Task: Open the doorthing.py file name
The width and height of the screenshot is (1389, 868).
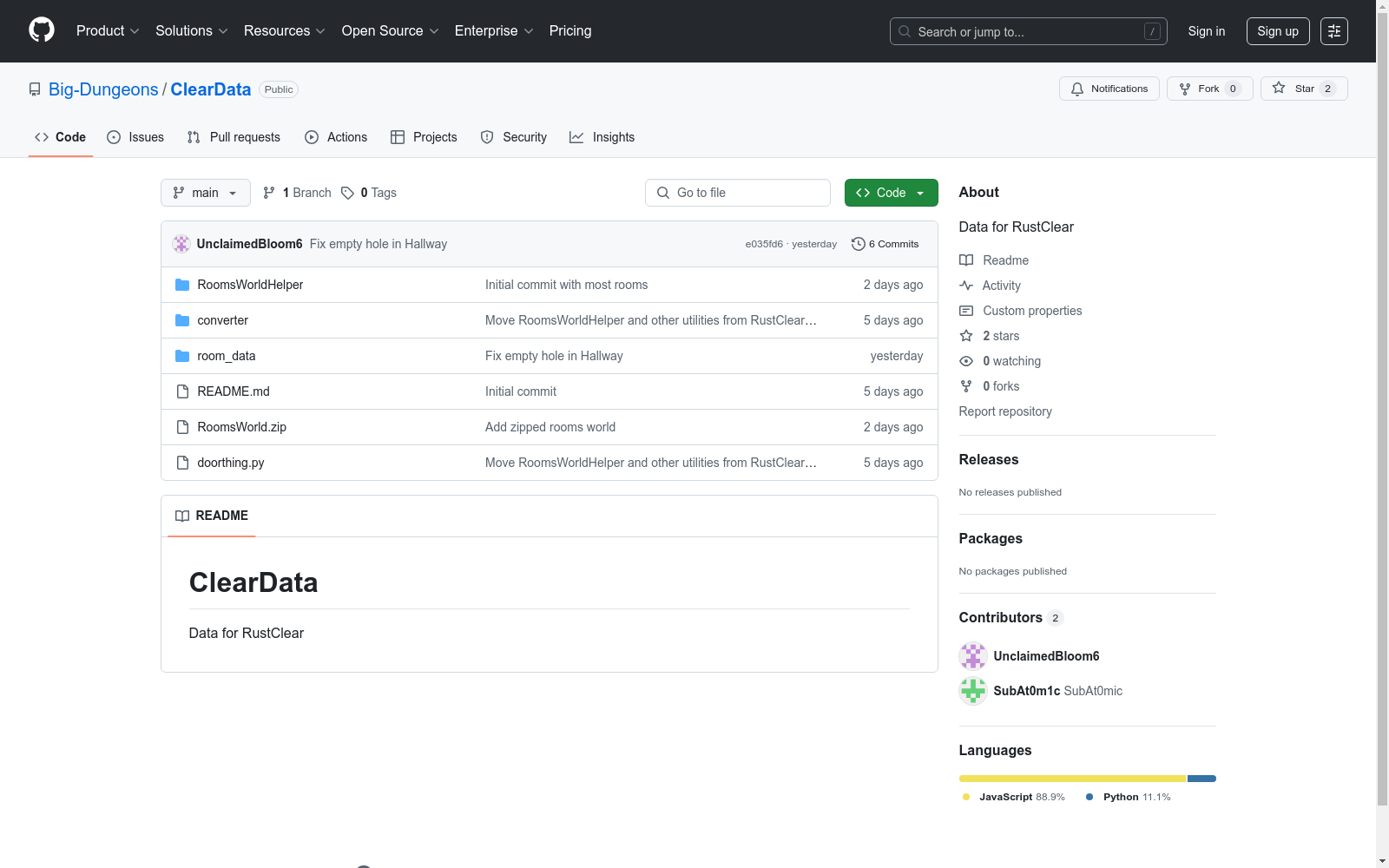Action: pyautogui.click(x=231, y=463)
